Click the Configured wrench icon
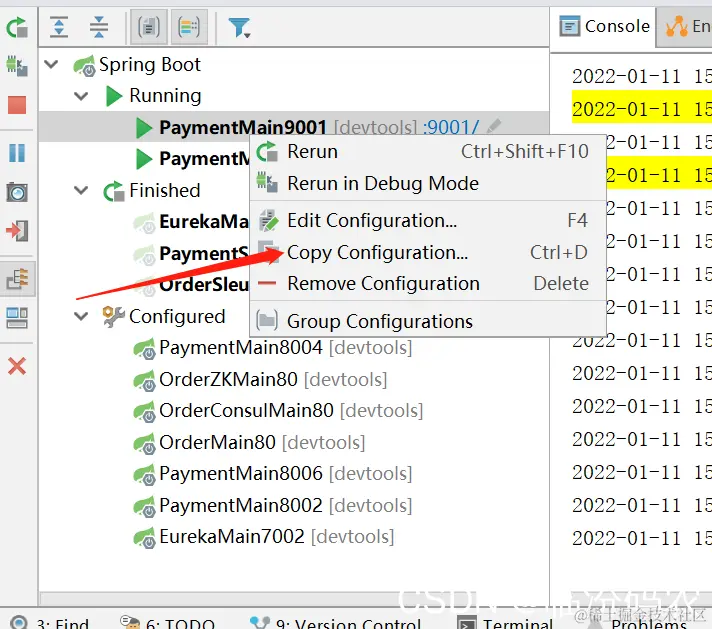 (114, 317)
